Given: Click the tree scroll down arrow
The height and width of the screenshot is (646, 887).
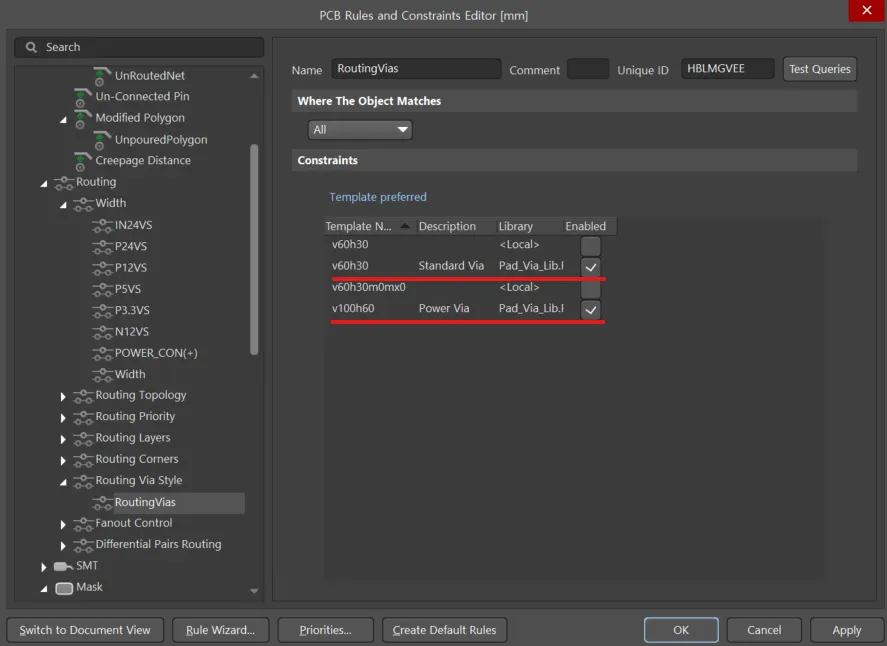Looking at the screenshot, I should [x=254, y=591].
